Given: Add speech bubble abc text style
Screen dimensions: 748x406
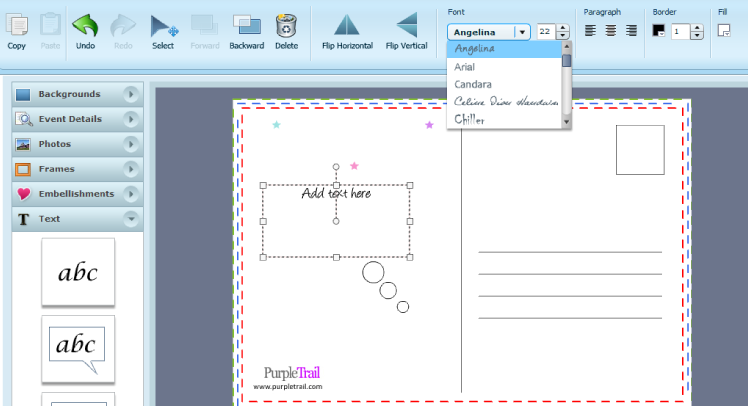Looking at the screenshot, I should [78, 349].
